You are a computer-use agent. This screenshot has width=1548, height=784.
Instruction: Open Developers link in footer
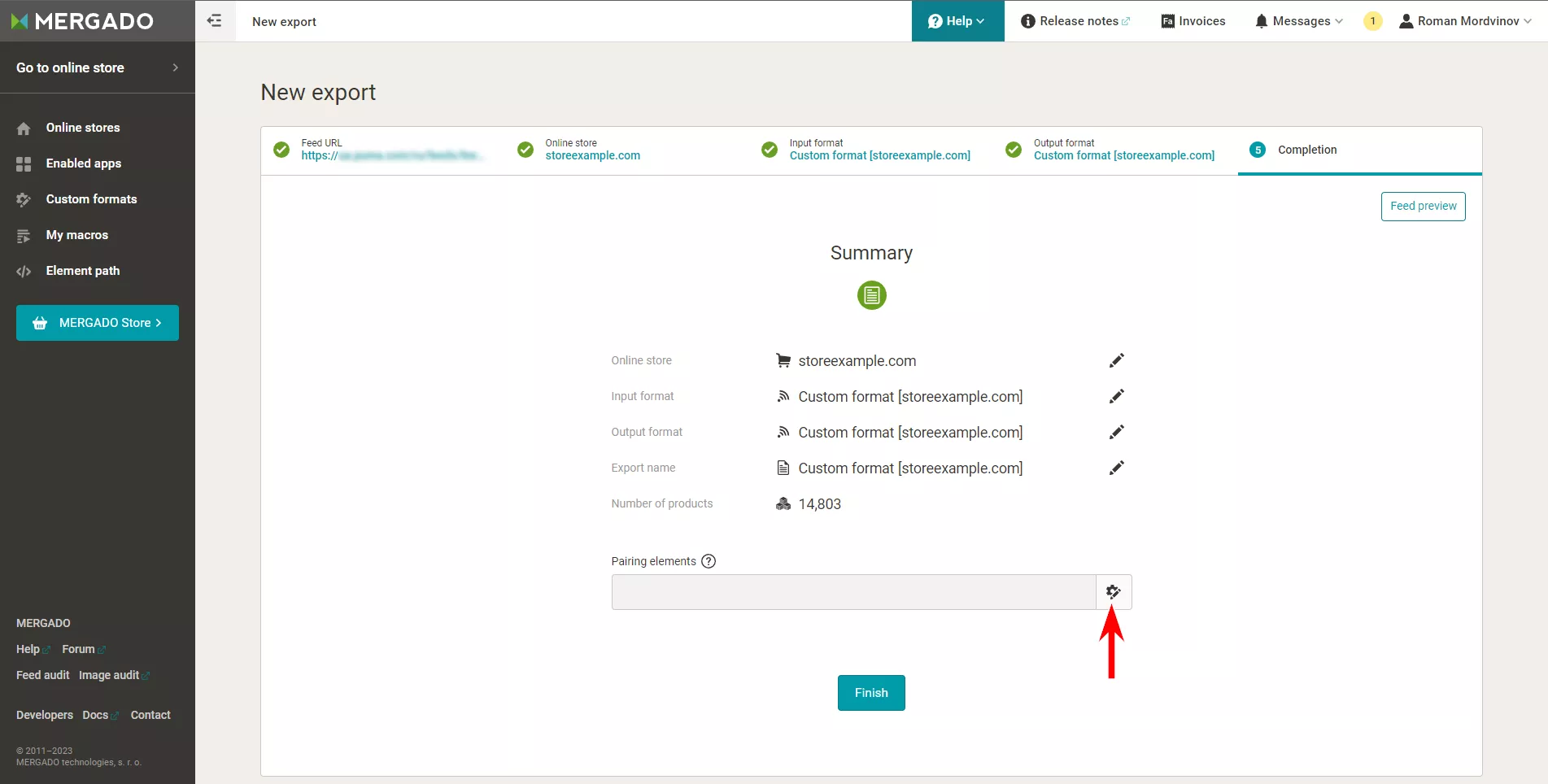pos(45,715)
